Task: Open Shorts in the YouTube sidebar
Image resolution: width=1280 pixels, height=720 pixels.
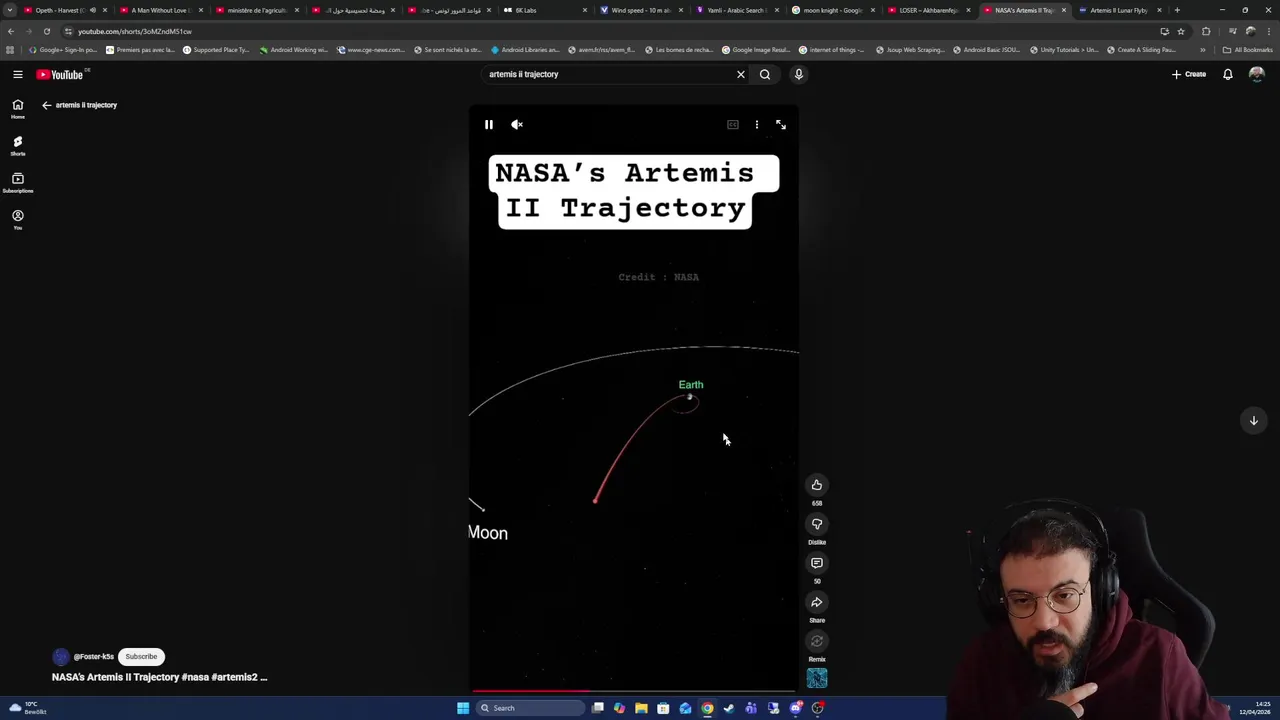Action: click(18, 146)
